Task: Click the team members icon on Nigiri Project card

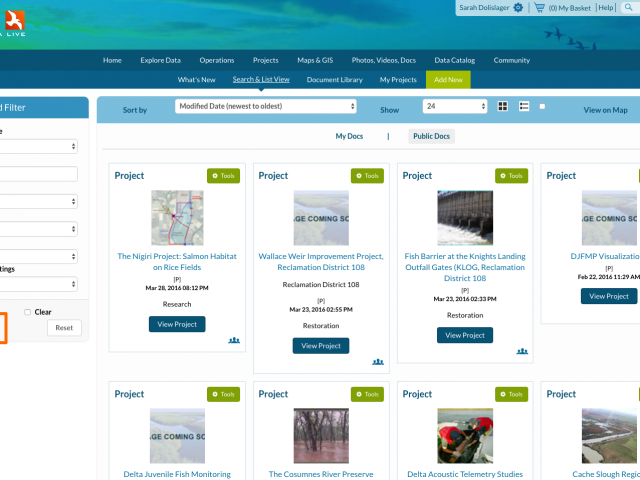Action: tap(234, 340)
